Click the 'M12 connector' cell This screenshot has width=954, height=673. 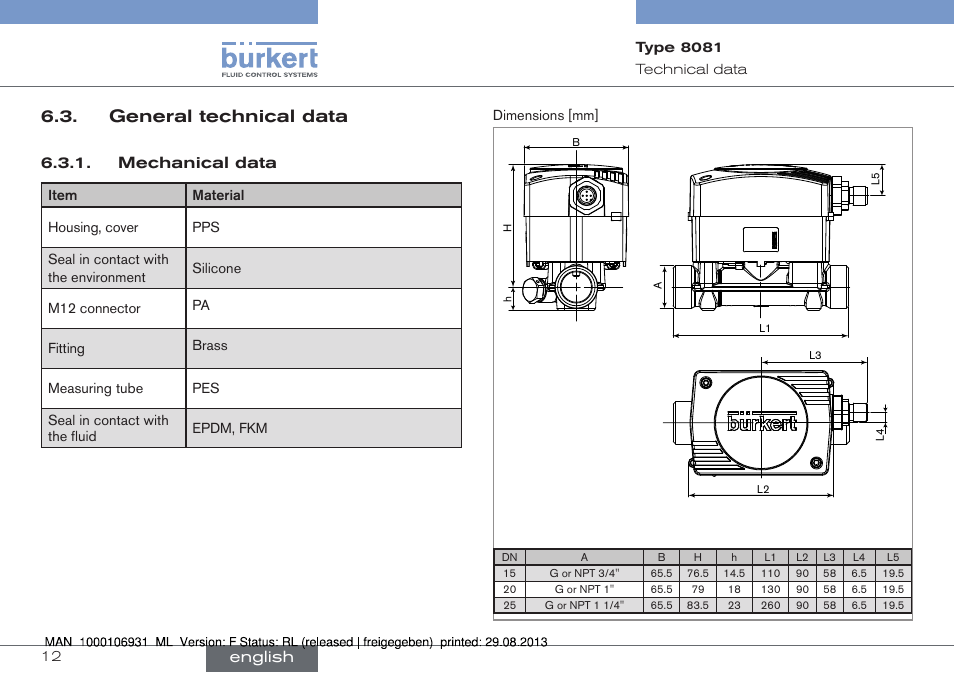pos(113,309)
